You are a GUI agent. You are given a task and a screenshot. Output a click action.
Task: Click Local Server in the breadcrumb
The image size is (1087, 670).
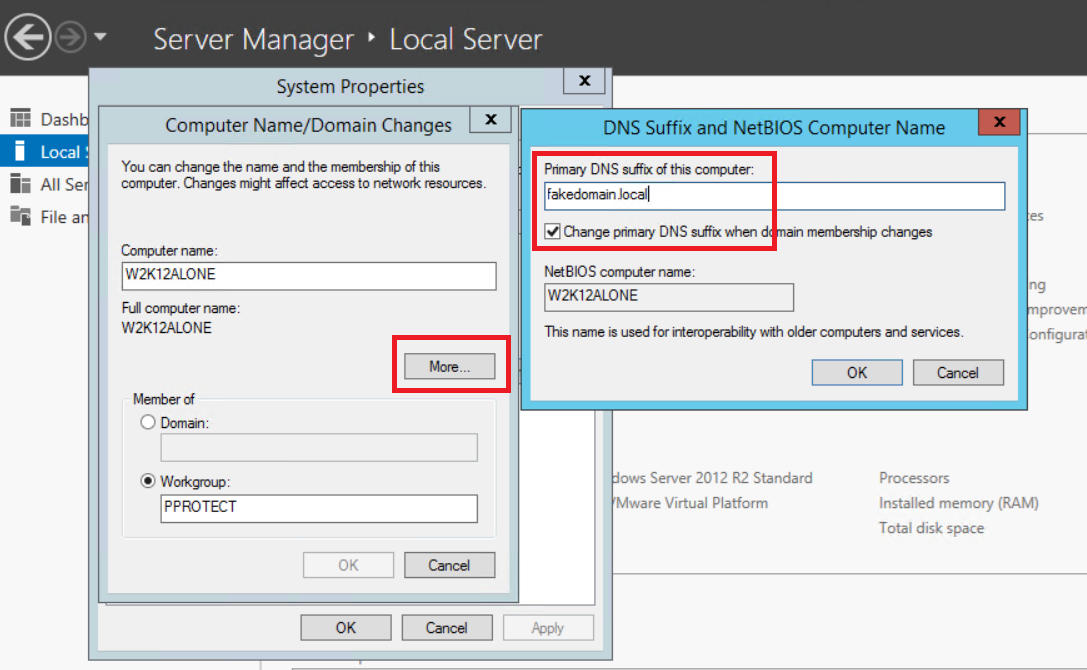pyautogui.click(x=466, y=39)
